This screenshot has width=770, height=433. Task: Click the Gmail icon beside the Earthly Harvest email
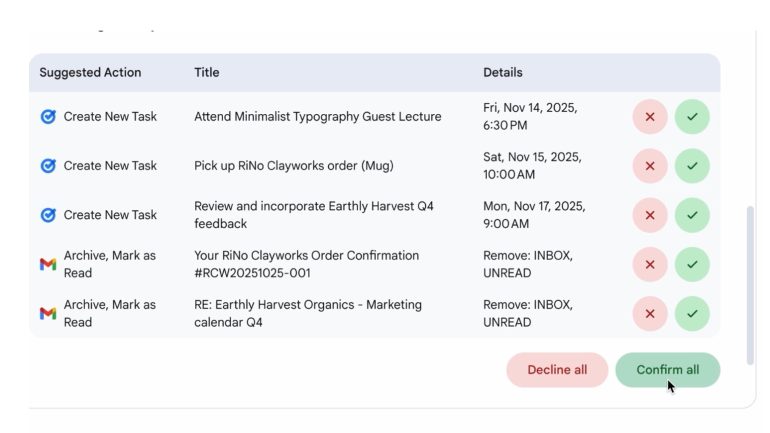click(x=48, y=313)
